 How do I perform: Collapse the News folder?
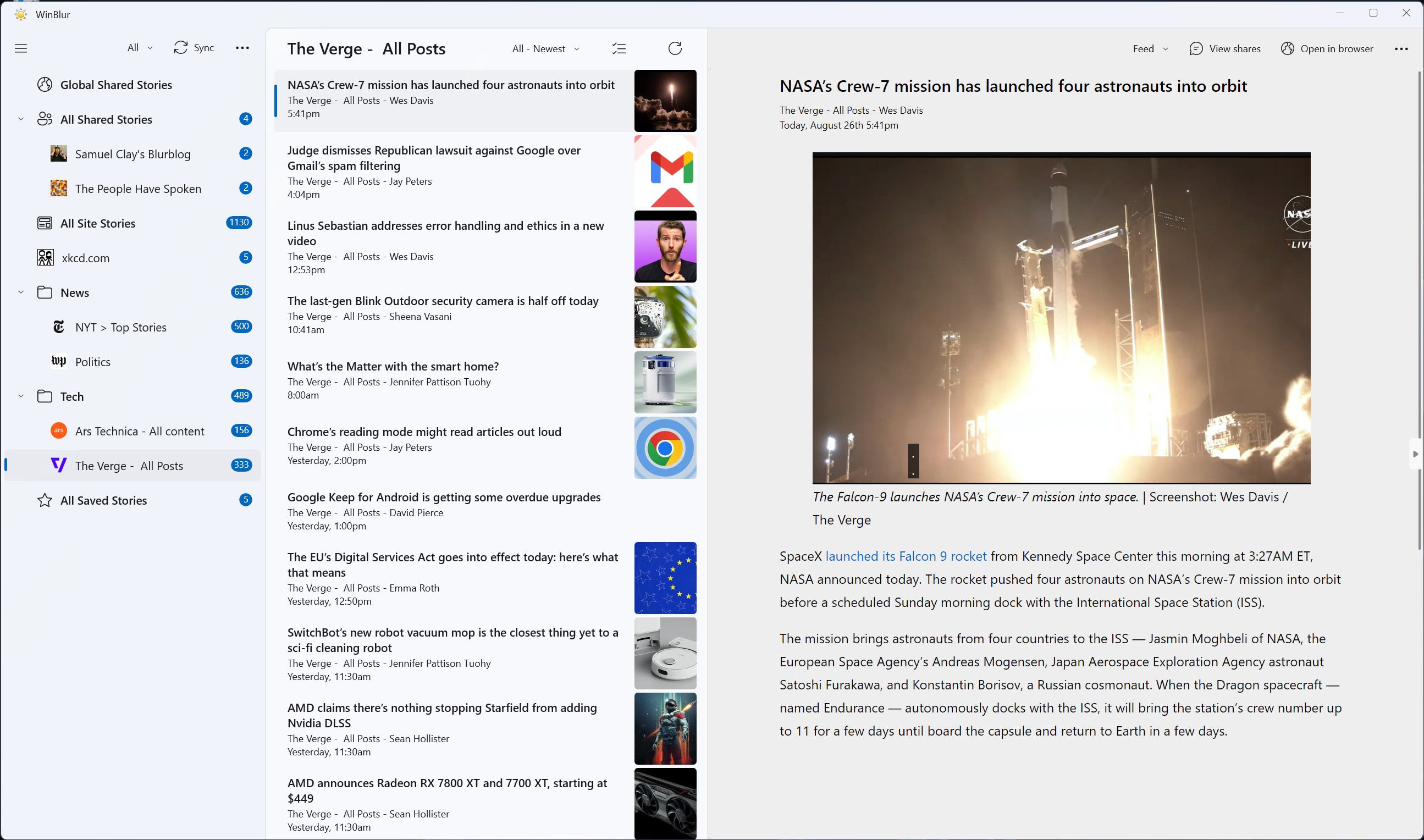21,292
